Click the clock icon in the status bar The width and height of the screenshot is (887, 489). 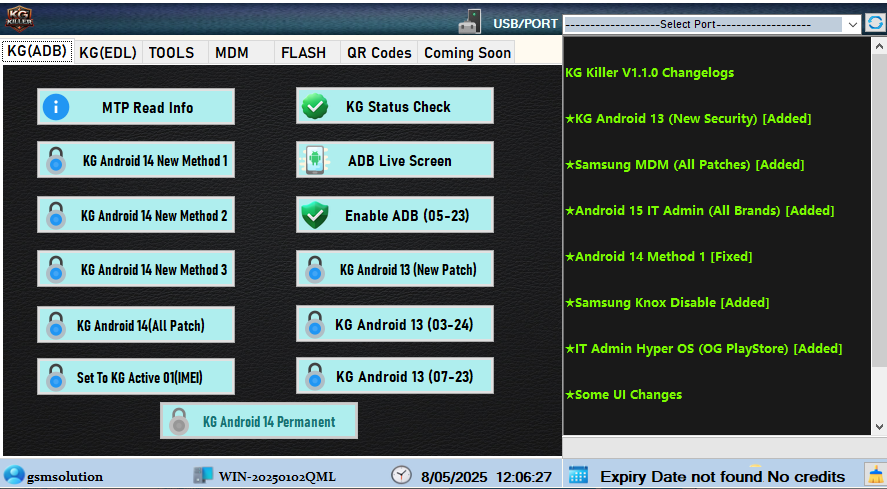[402, 475]
